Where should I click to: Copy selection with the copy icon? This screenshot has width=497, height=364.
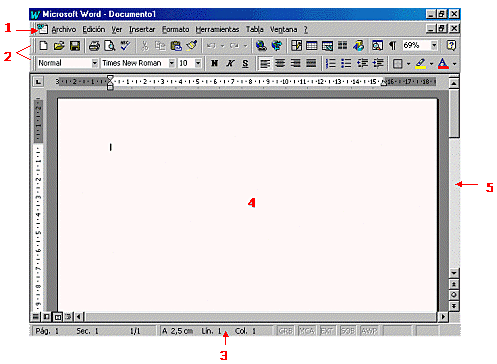tap(160, 46)
